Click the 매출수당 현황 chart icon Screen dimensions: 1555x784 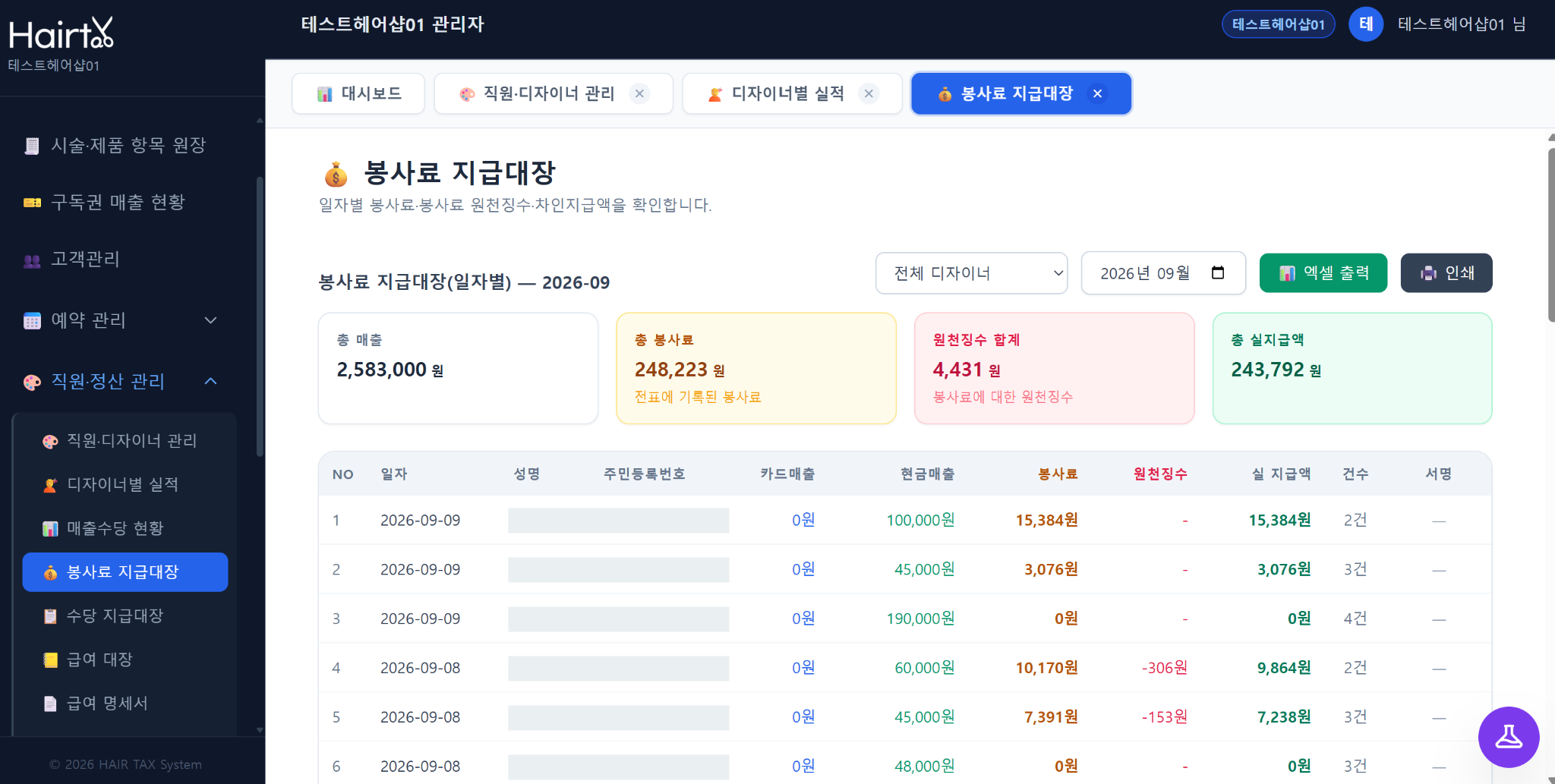pos(50,529)
